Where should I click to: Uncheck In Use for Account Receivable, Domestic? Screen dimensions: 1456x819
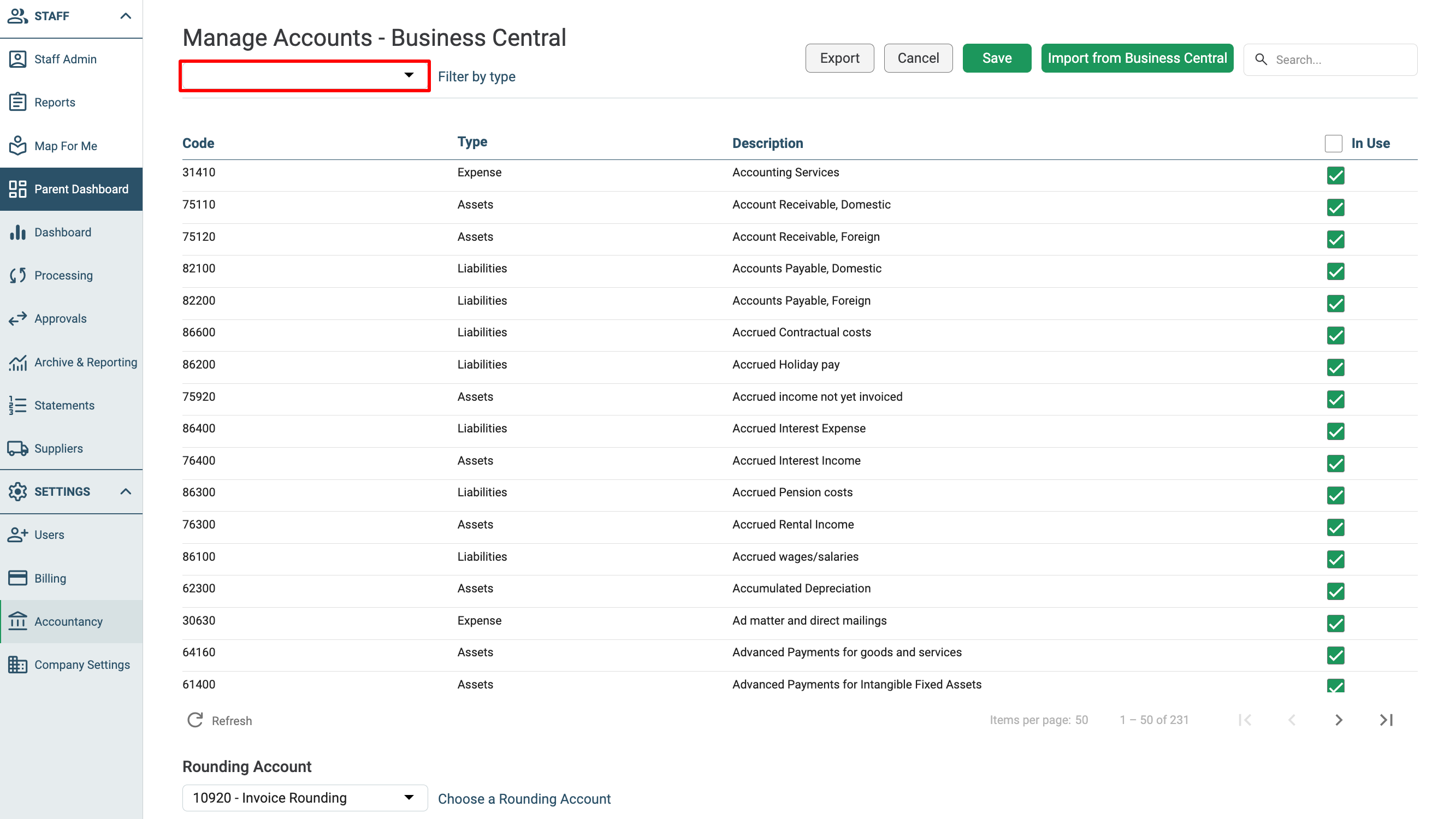[x=1336, y=207]
